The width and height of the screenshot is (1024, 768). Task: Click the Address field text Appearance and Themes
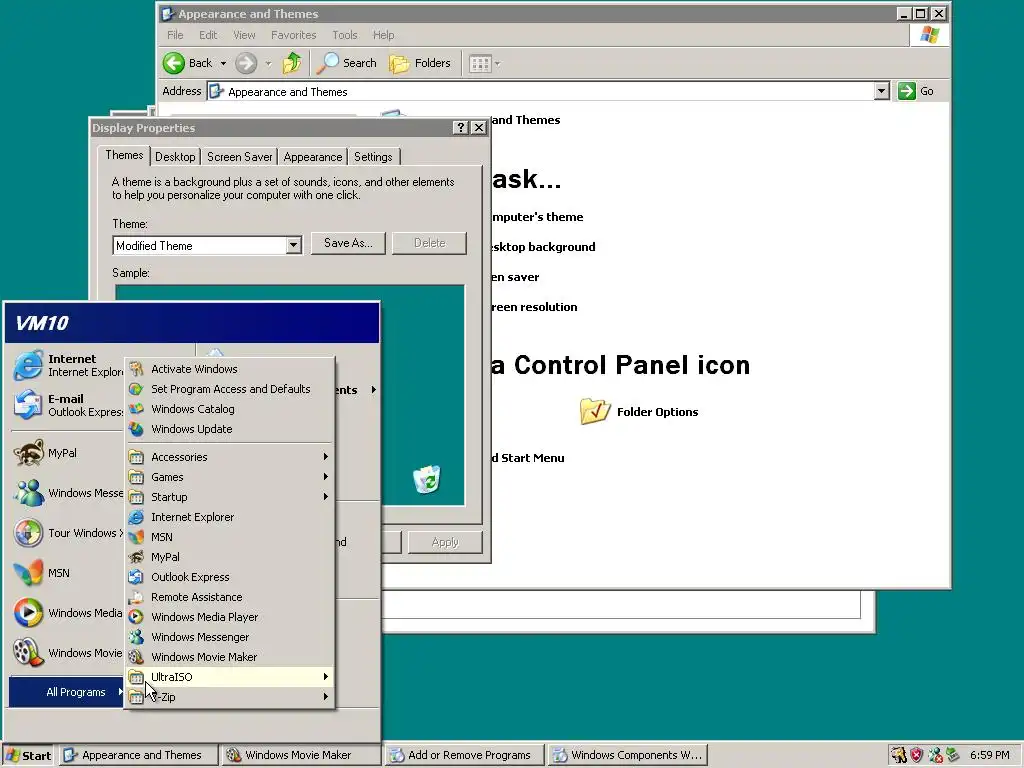click(287, 92)
